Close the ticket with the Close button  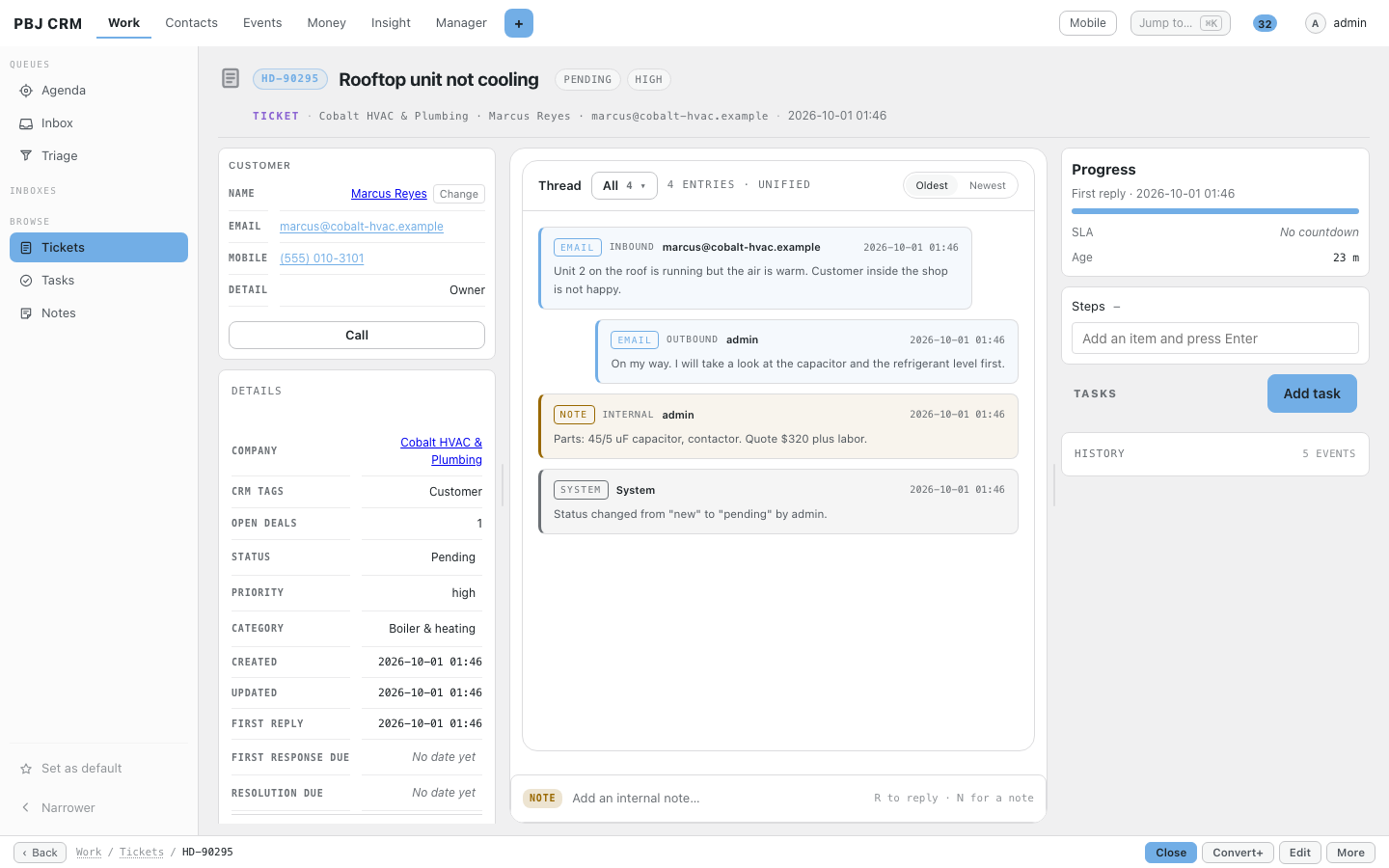point(1171,853)
